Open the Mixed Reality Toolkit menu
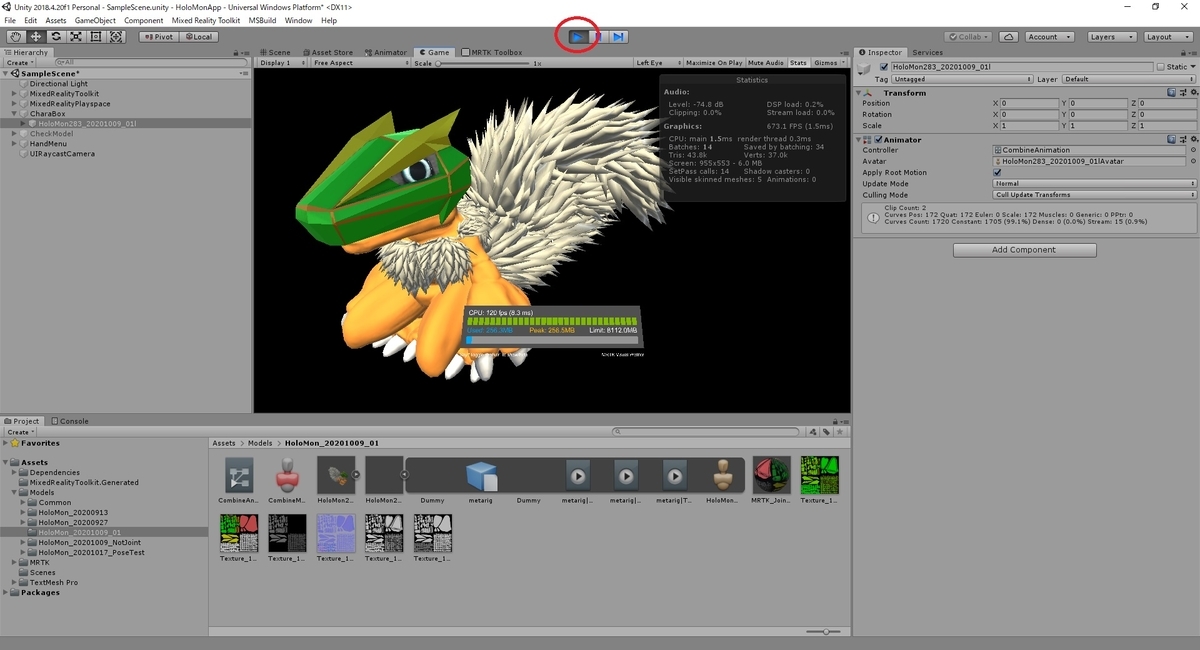This screenshot has height=650, width=1200. (x=205, y=20)
